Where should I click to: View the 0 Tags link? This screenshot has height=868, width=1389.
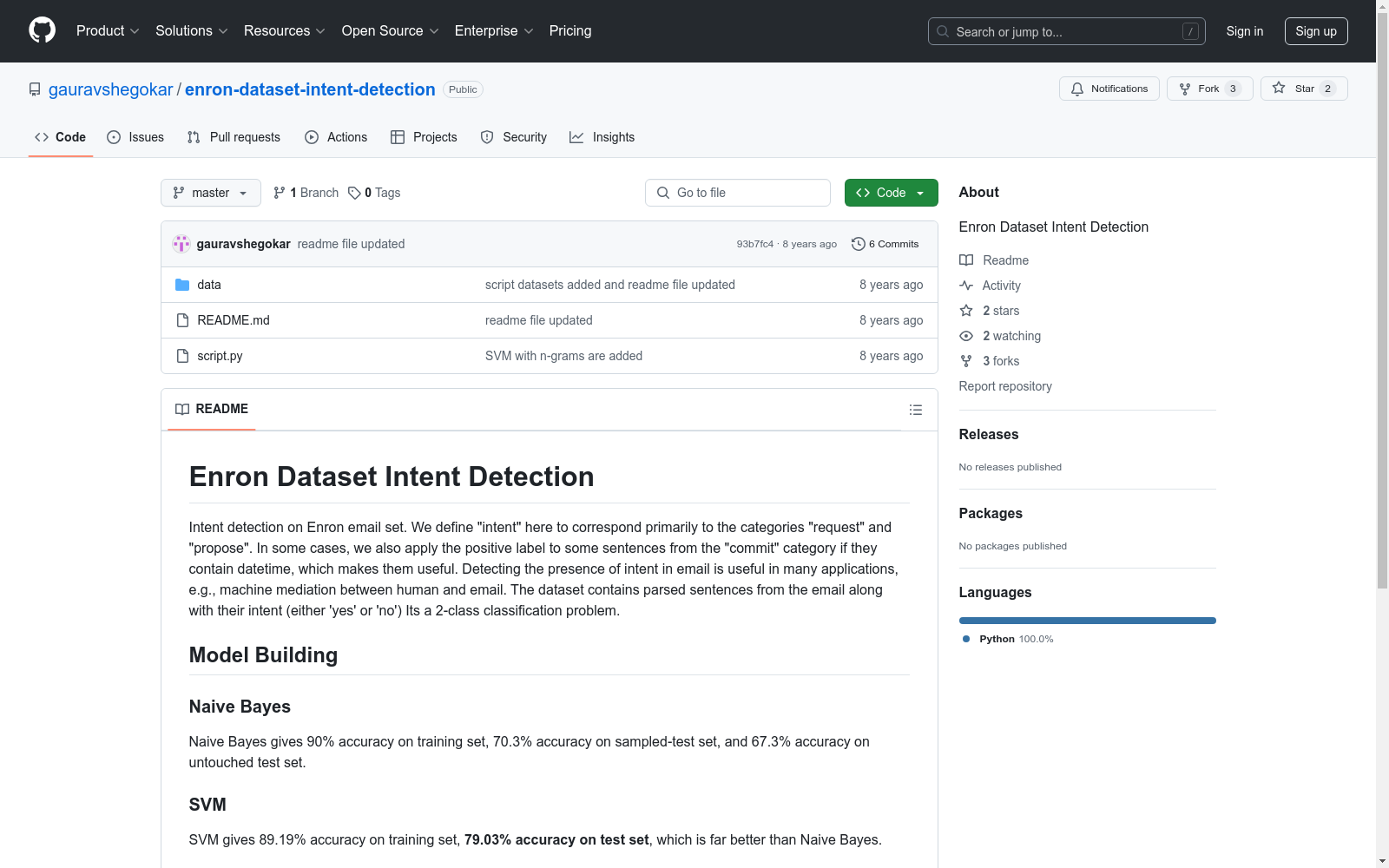(x=374, y=193)
